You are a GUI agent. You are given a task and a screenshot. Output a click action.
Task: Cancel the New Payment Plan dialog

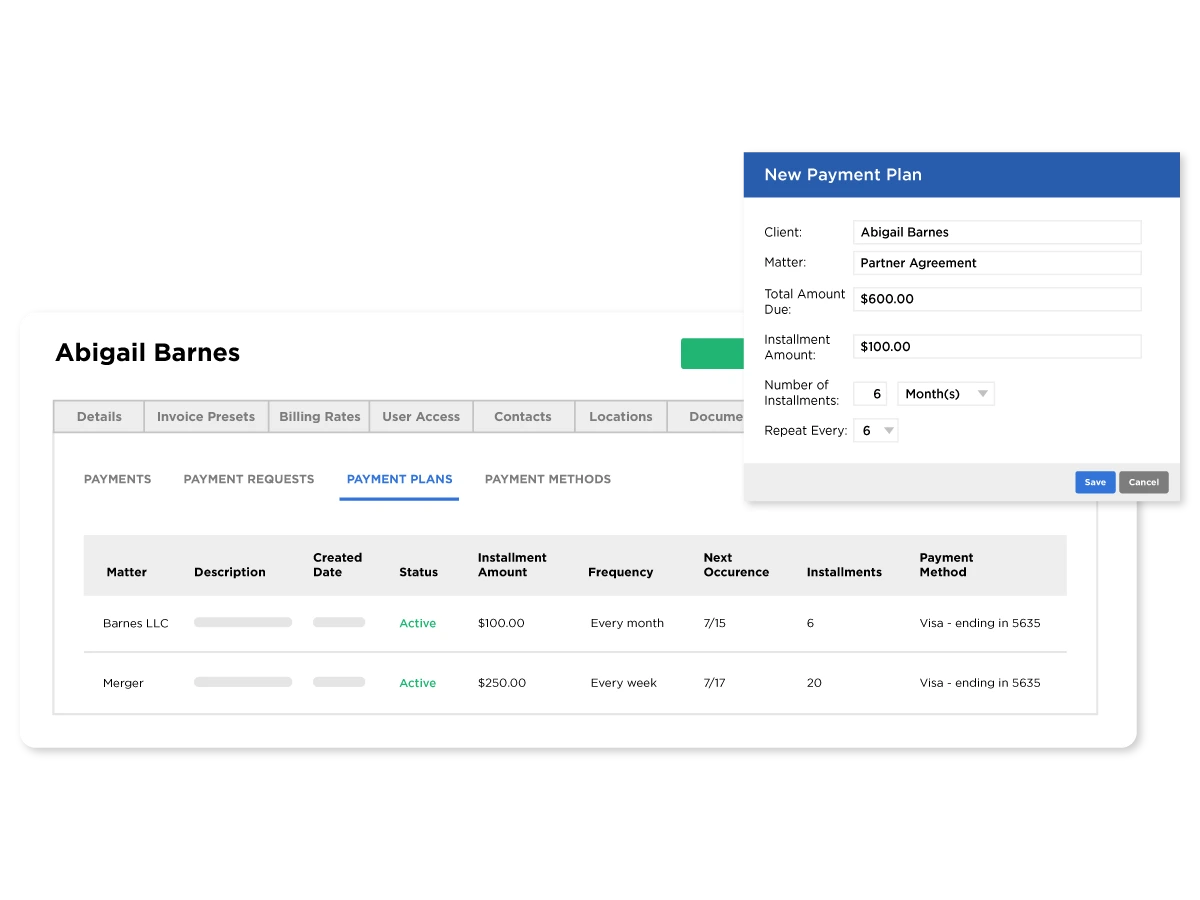pos(1143,482)
